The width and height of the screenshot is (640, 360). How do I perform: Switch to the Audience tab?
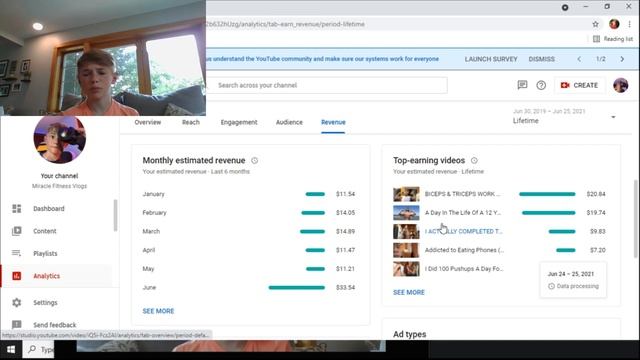pos(289,122)
